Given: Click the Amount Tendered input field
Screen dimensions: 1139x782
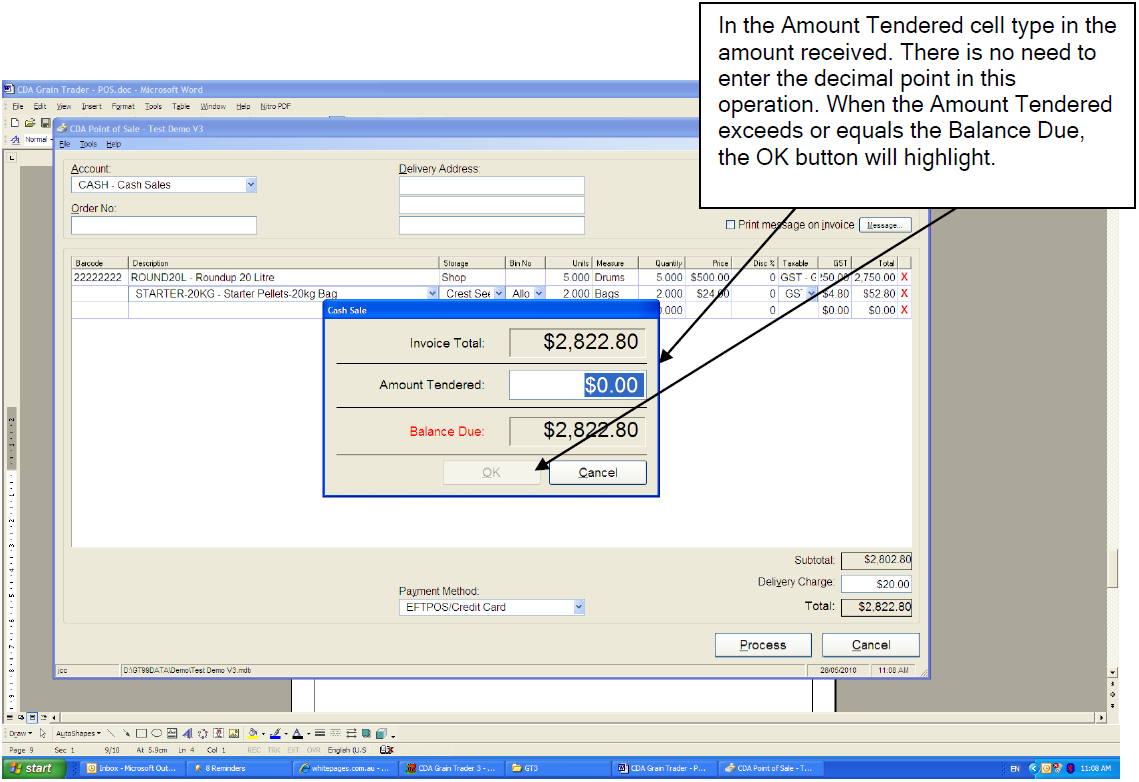Looking at the screenshot, I should tap(577, 385).
